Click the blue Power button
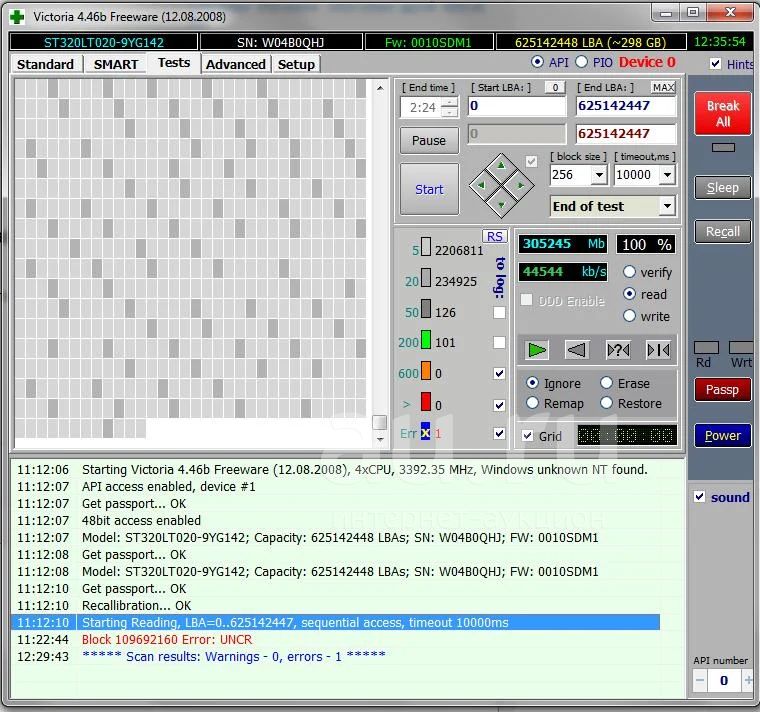This screenshot has height=712, width=760. pyautogui.click(x=723, y=435)
